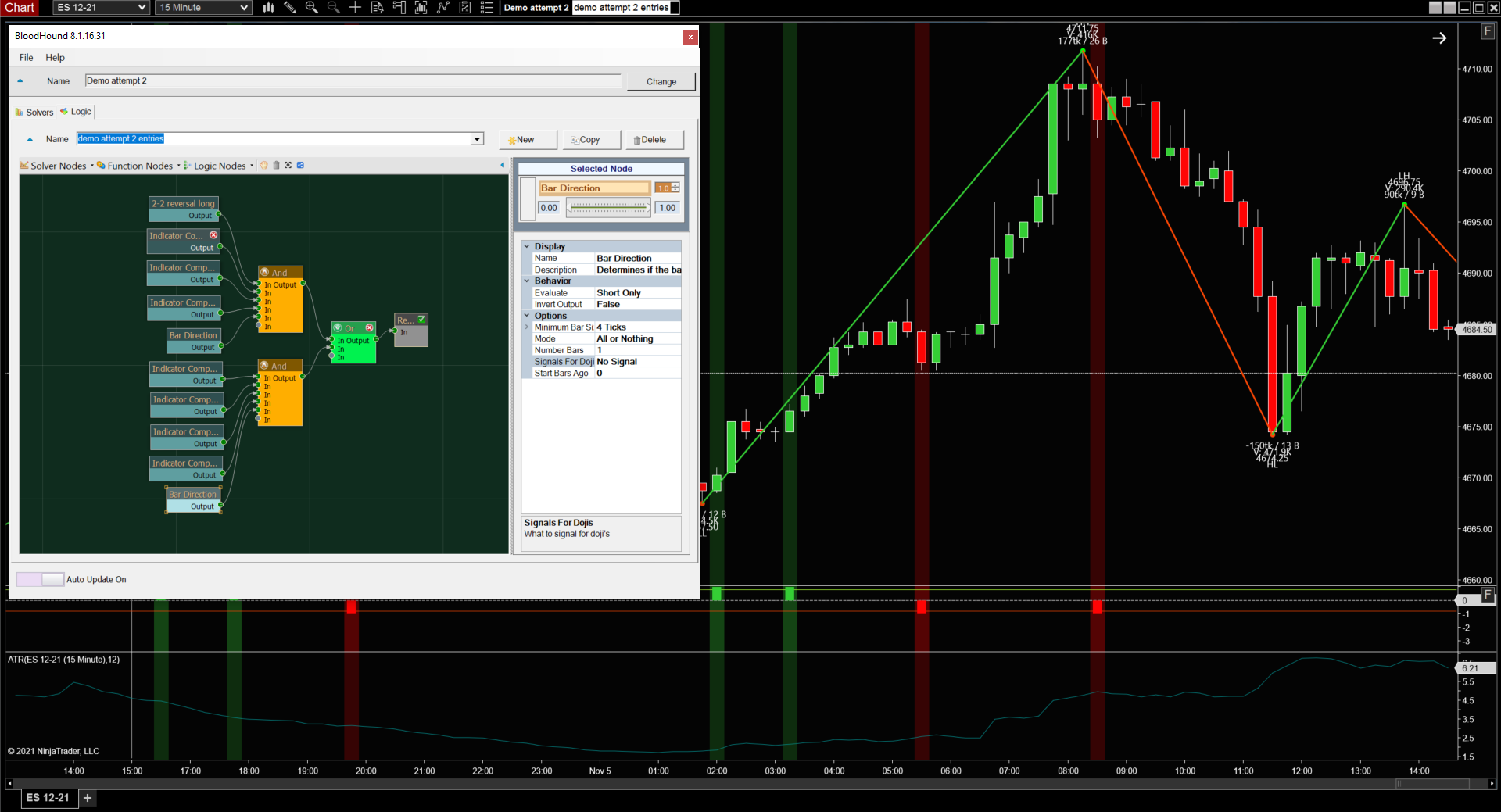The image size is (1501, 812).
Task: Add a new chart tab with plus
Action: (88, 798)
